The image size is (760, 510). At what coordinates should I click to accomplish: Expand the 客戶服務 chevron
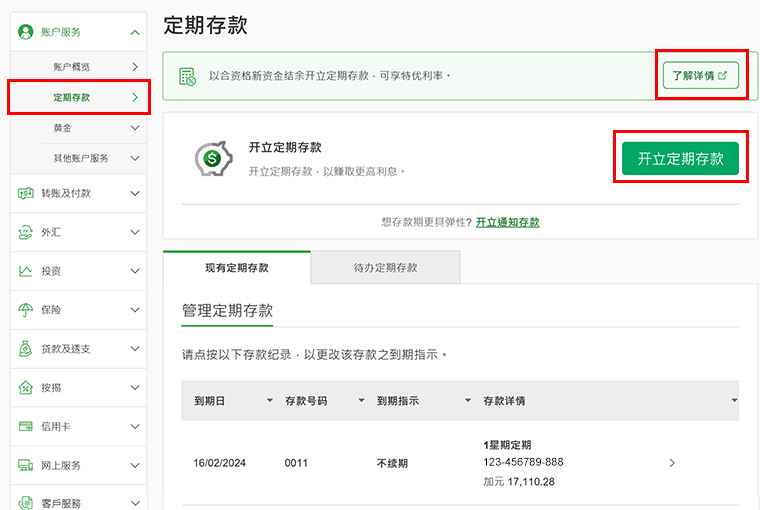135,503
